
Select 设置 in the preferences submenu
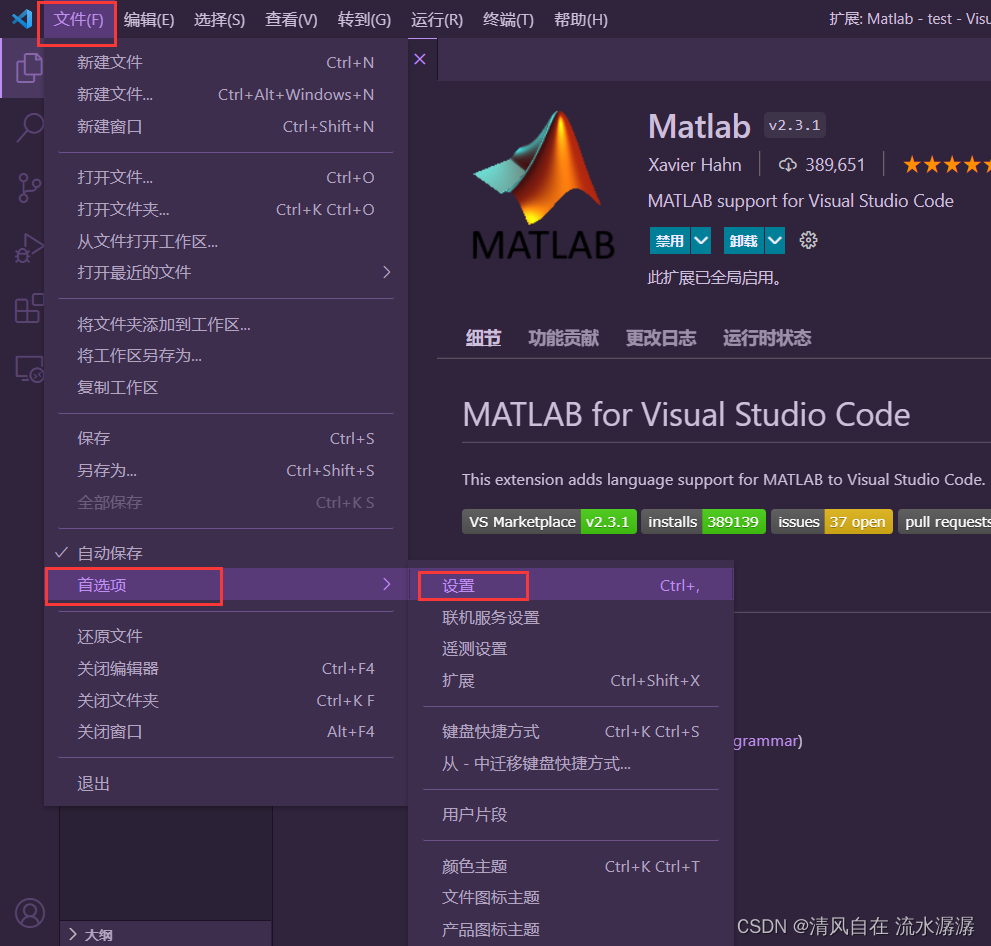[x=459, y=586]
